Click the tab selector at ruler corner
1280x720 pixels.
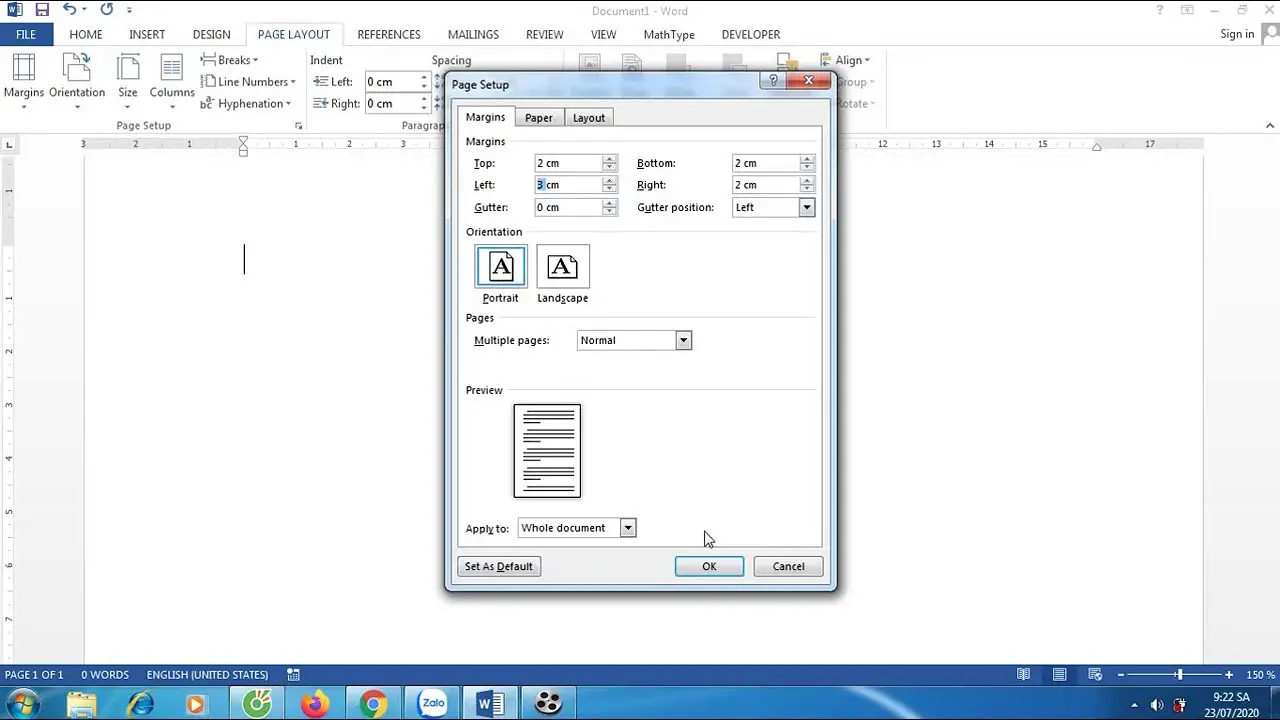pyautogui.click(x=10, y=145)
